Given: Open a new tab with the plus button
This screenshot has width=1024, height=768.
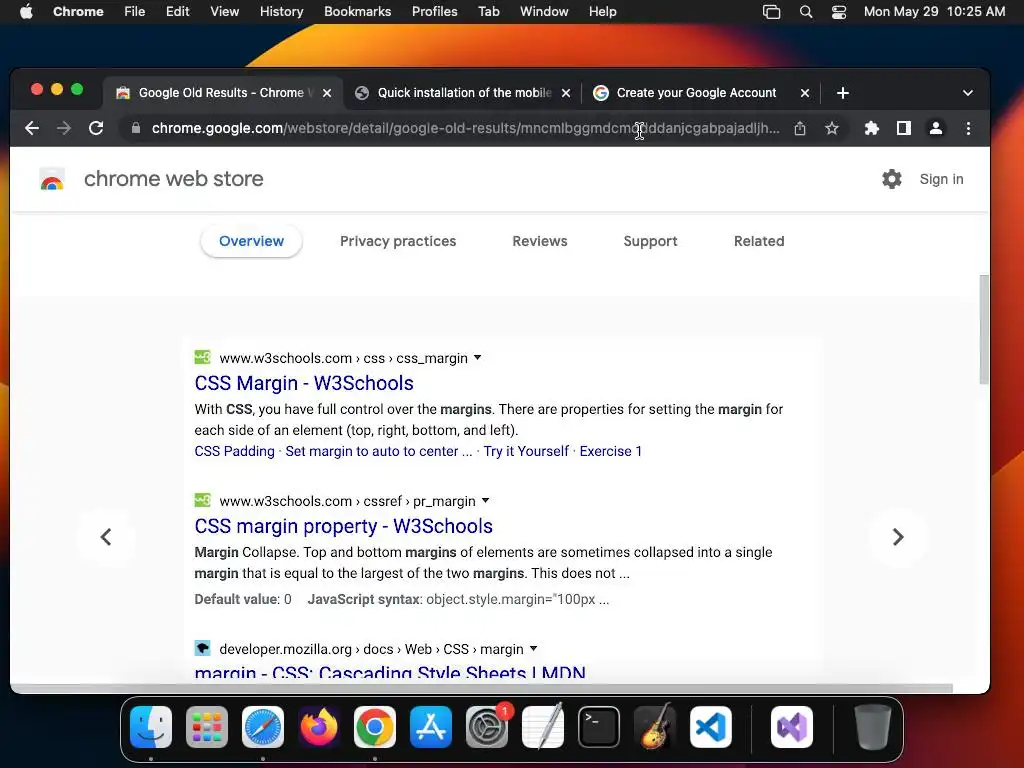Looking at the screenshot, I should (842, 93).
